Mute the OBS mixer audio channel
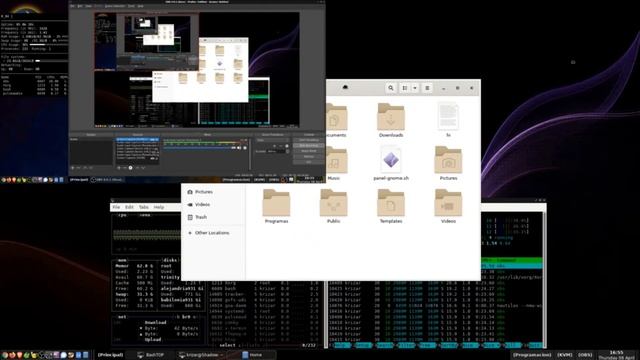 click(239, 148)
